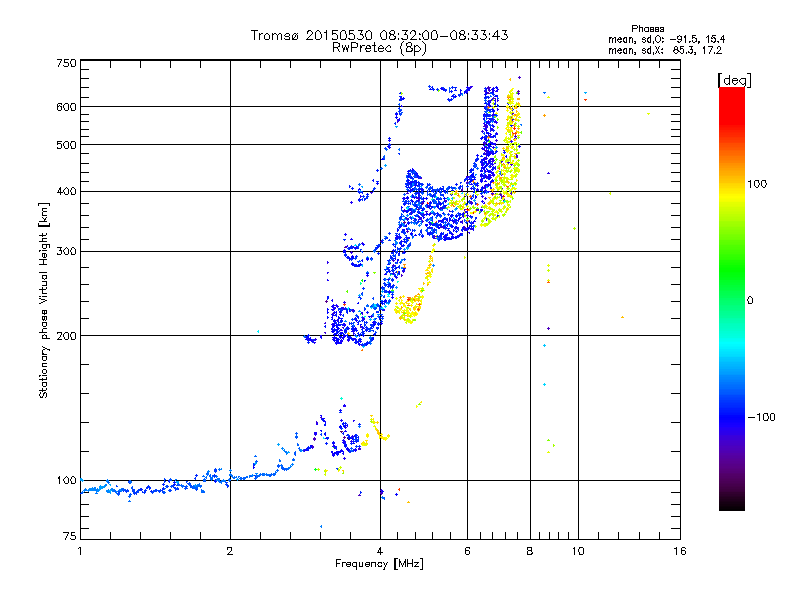
Task: Click the '0' colorbar tick label
Action: 750,301
